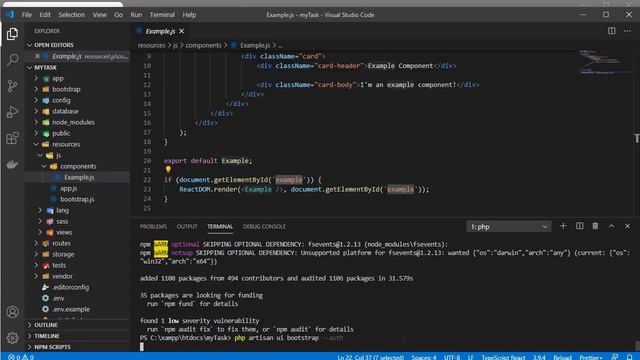This screenshot has height=360, width=640.
Task: Open the Search view in activity bar
Action: (12, 60)
